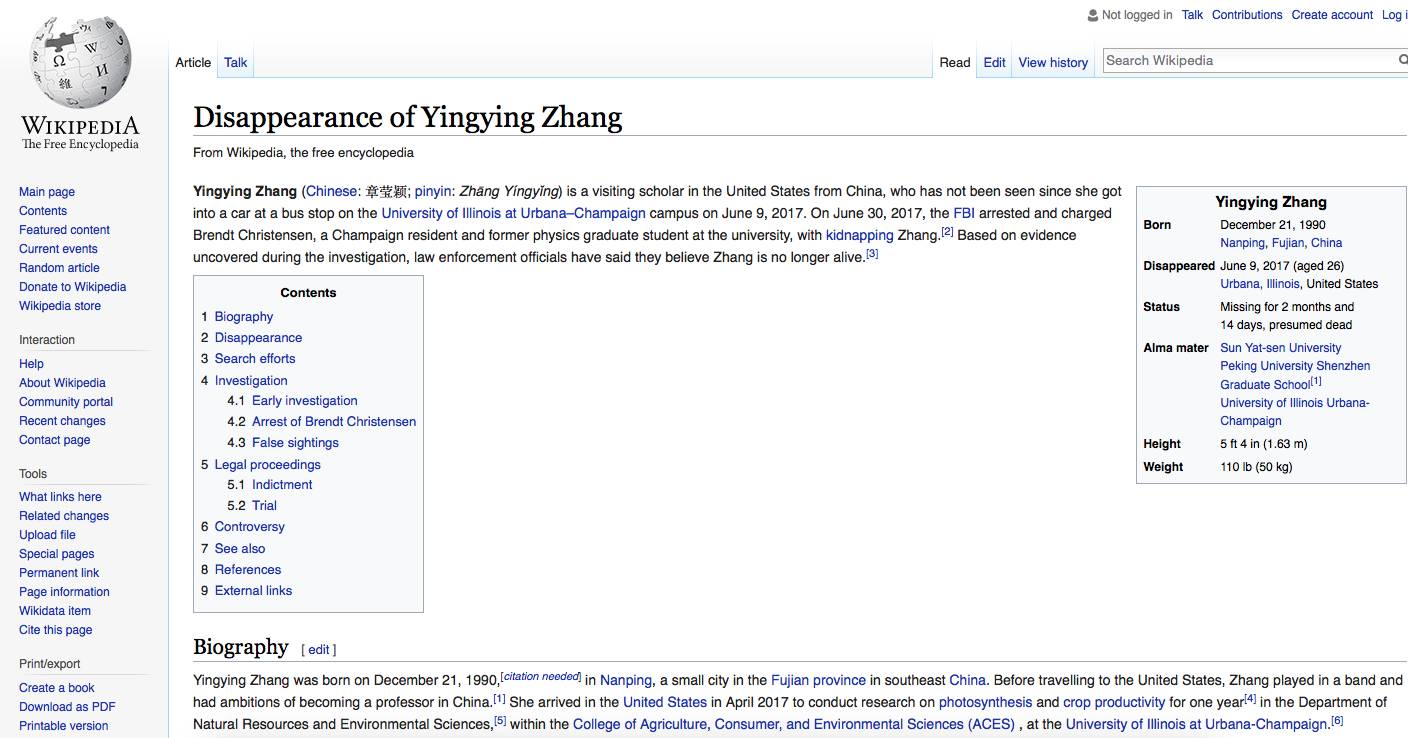Image resolution: width=1408 pixels, height=738 pixels.
Task: Open Urbana, Illinois link in infobox
Action: coord(1260,284)
